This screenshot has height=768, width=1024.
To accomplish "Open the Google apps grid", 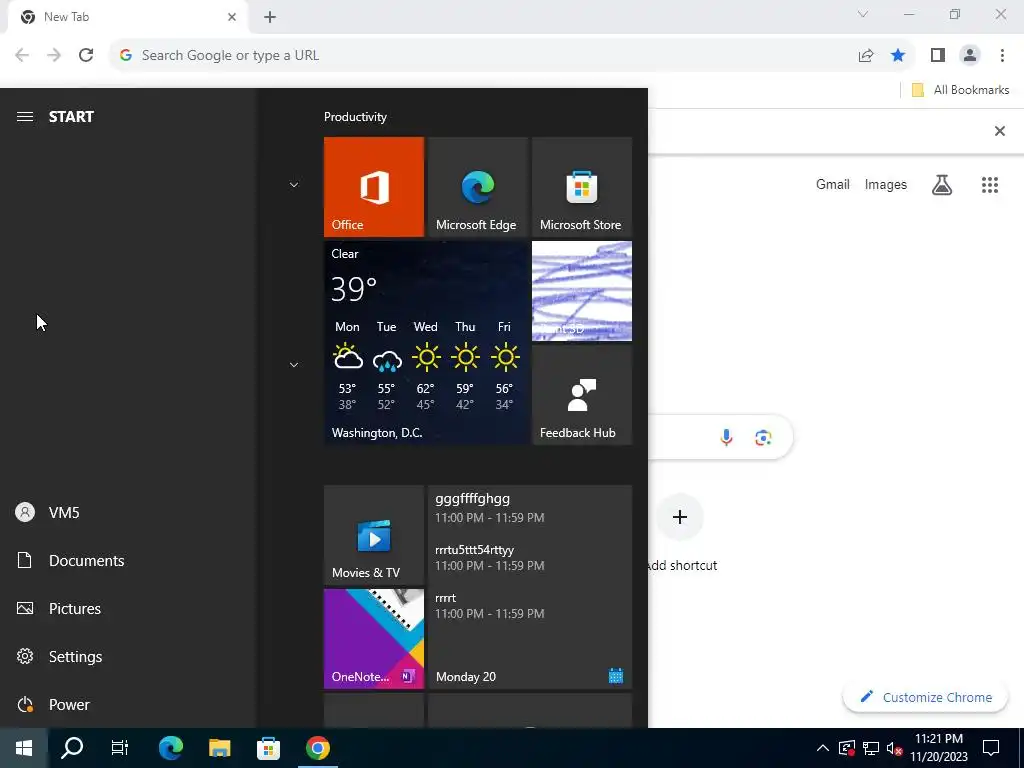I will (x=990, y=185).
